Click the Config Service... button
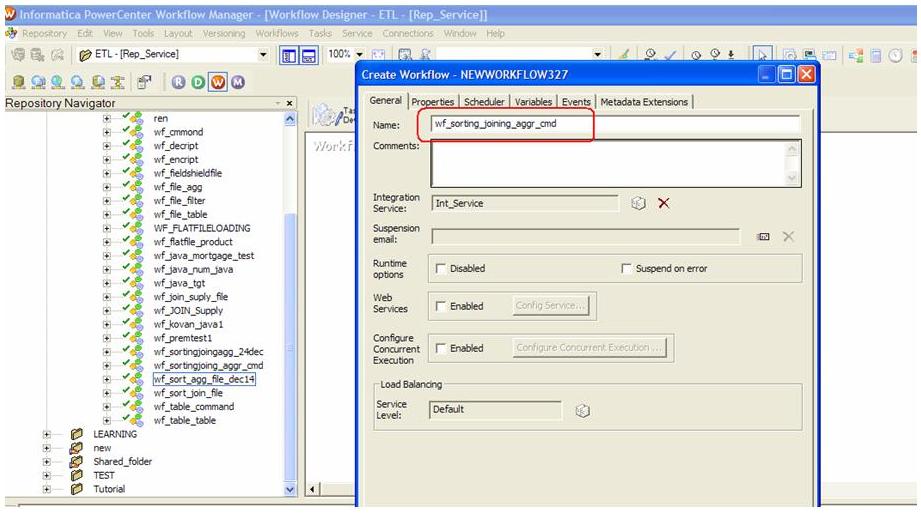This screenshot has height=516, width=921. click(x=550, y=306)
